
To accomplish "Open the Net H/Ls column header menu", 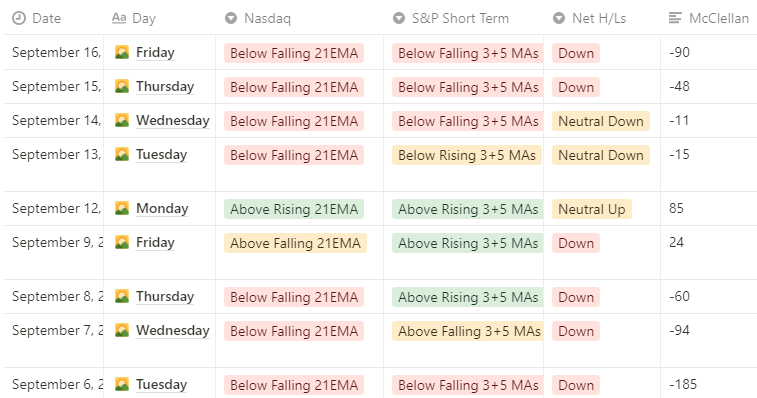I will pos(602,18).
